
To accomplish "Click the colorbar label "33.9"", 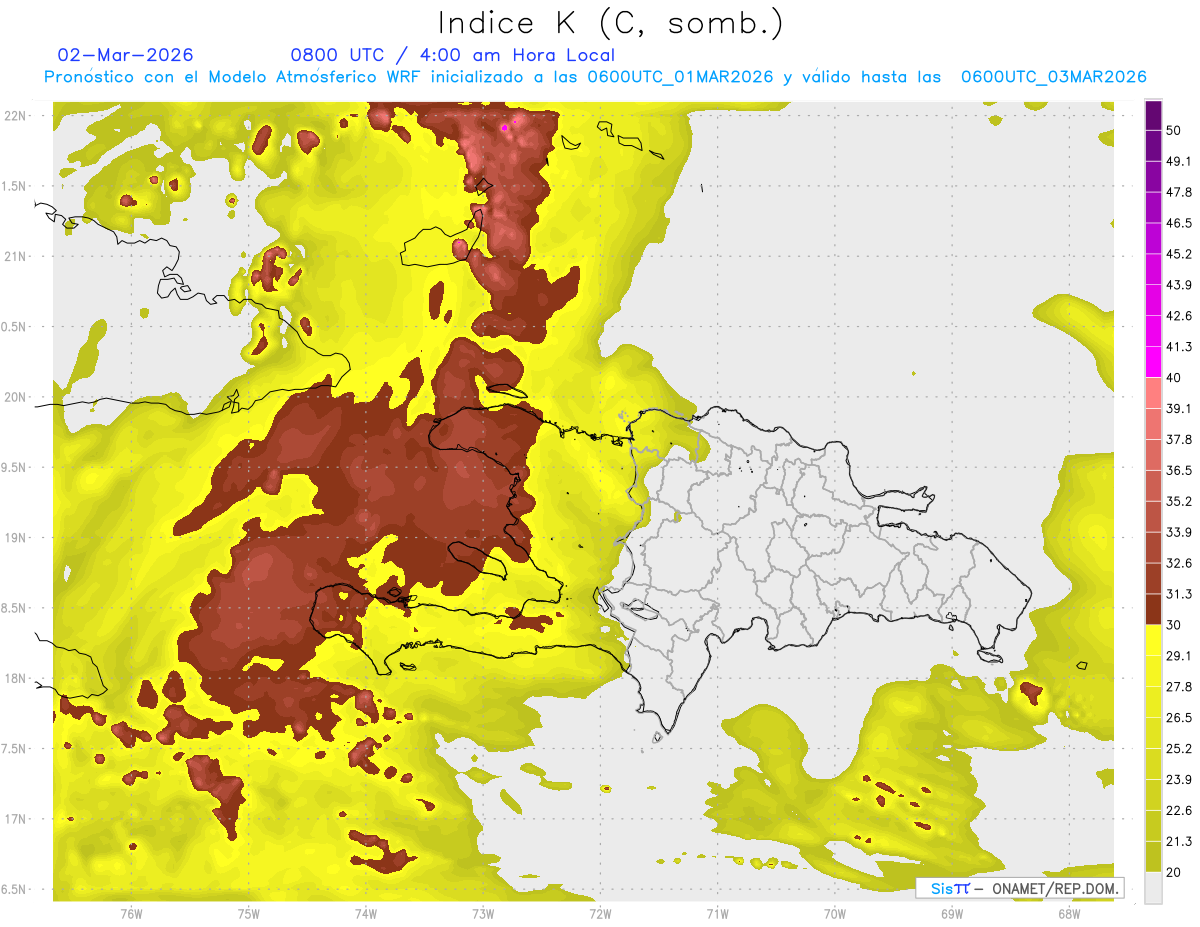I will click(1179, 532).
